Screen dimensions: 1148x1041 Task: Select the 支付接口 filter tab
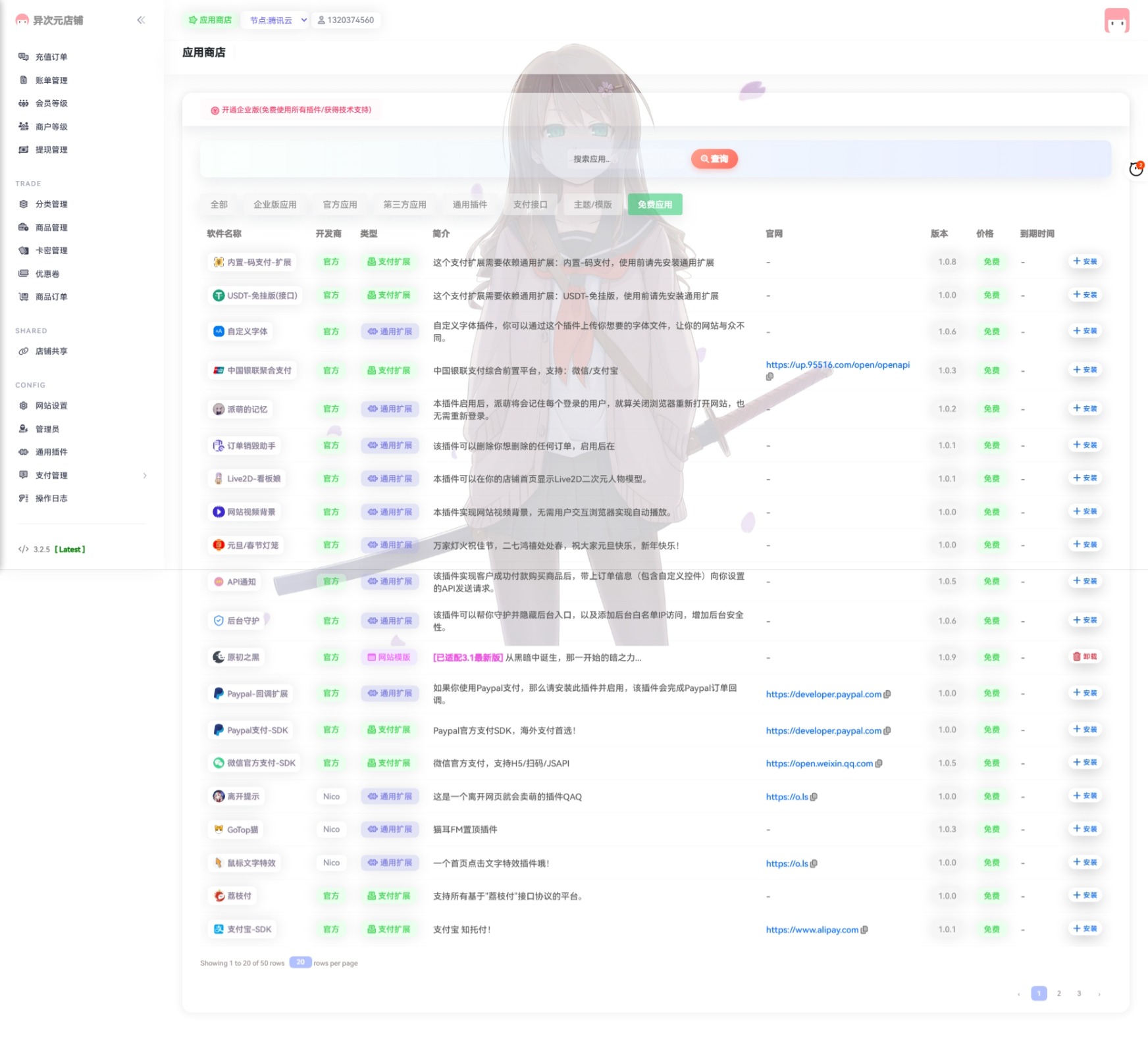(530, 205)
